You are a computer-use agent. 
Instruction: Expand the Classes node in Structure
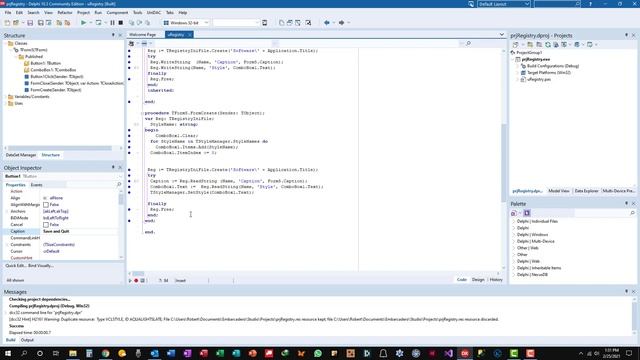[6, 43]
